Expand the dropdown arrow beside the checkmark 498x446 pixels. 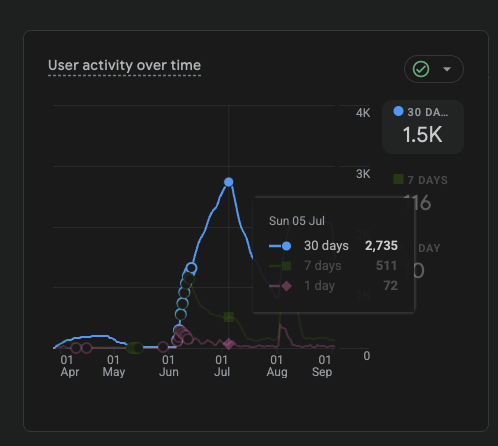447,69
